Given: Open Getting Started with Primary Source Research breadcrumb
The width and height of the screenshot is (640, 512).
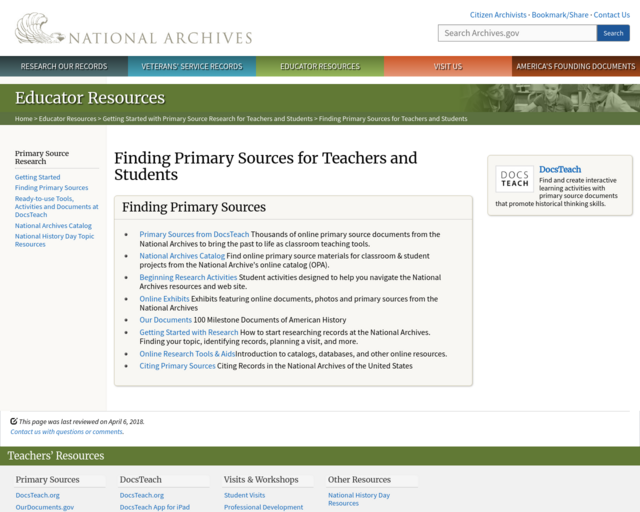Looking at the screenshot, I should click(207, 118).
